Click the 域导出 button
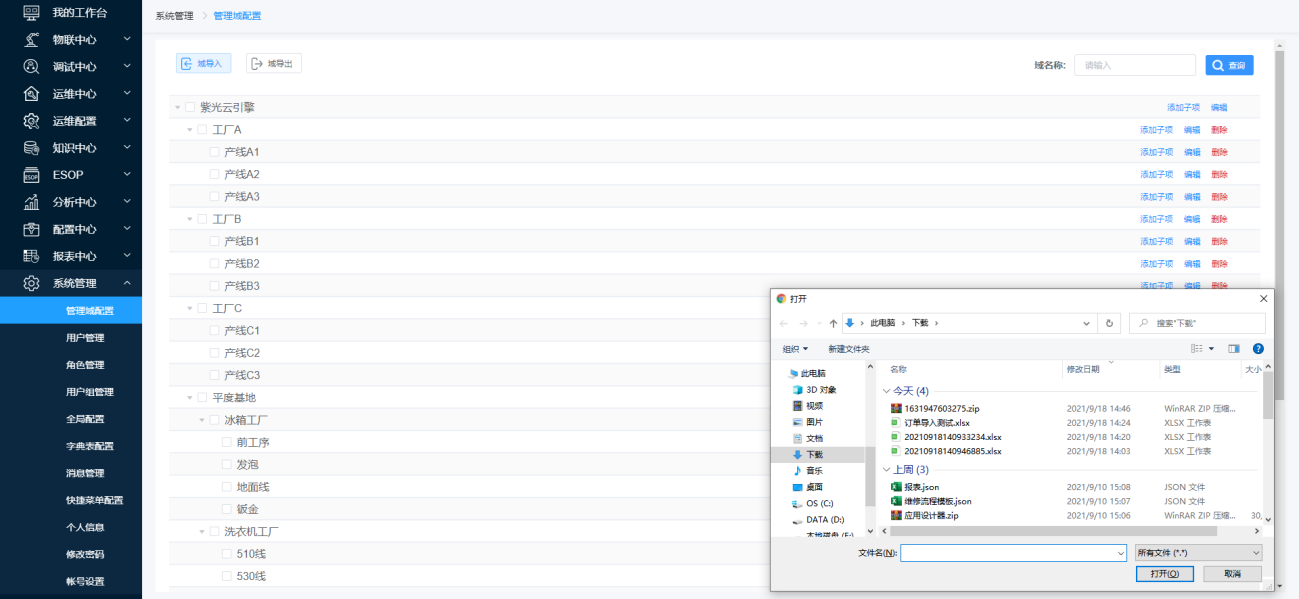The height and width of the screenshot is (599, 1299). (273, 64)
